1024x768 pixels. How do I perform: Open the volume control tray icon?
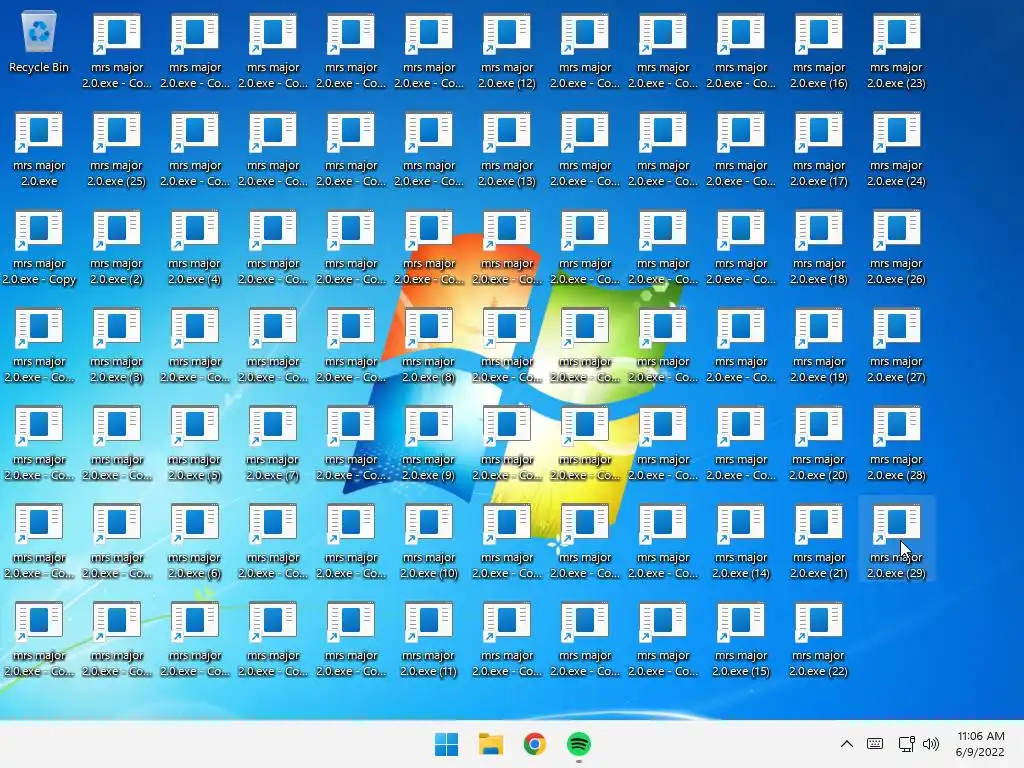coord(931,744)
